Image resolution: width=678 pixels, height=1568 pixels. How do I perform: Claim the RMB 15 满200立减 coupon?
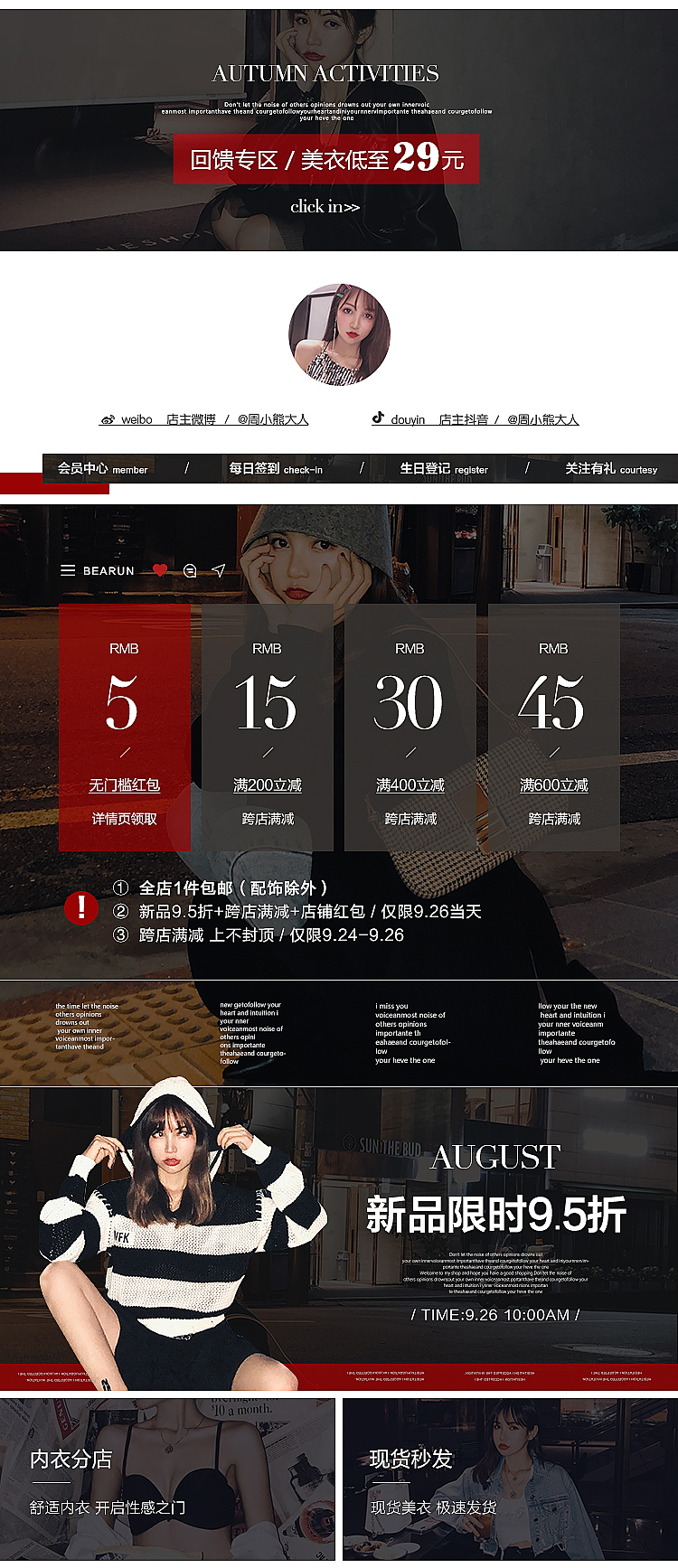pos(268,728)
